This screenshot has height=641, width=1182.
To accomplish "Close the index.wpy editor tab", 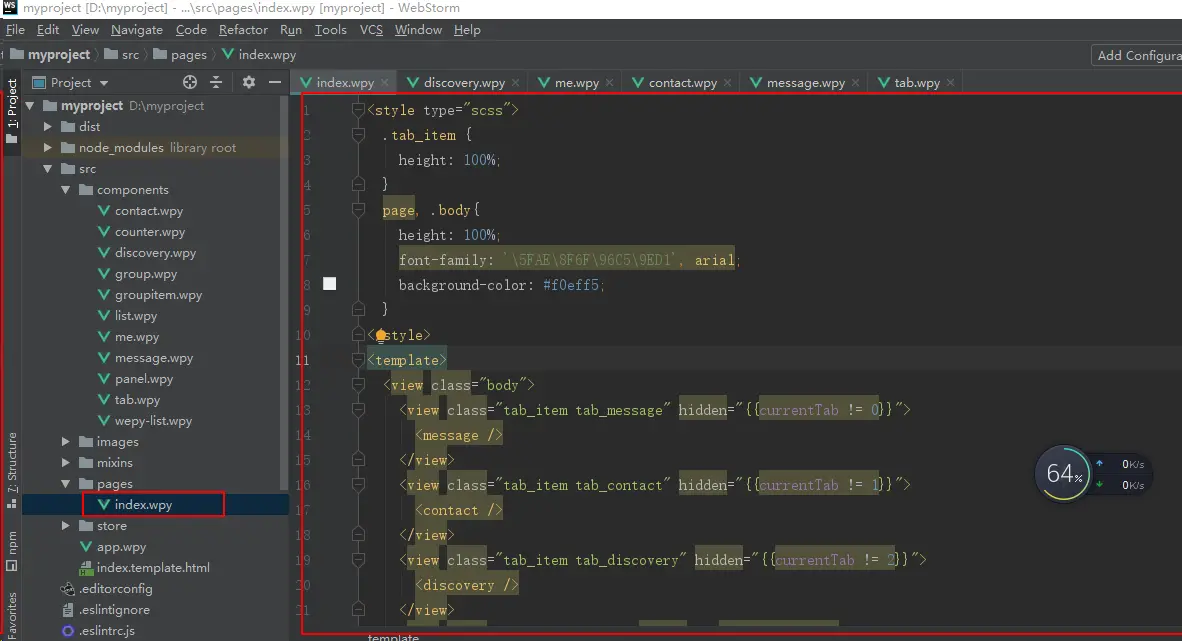I will (384, 82).
